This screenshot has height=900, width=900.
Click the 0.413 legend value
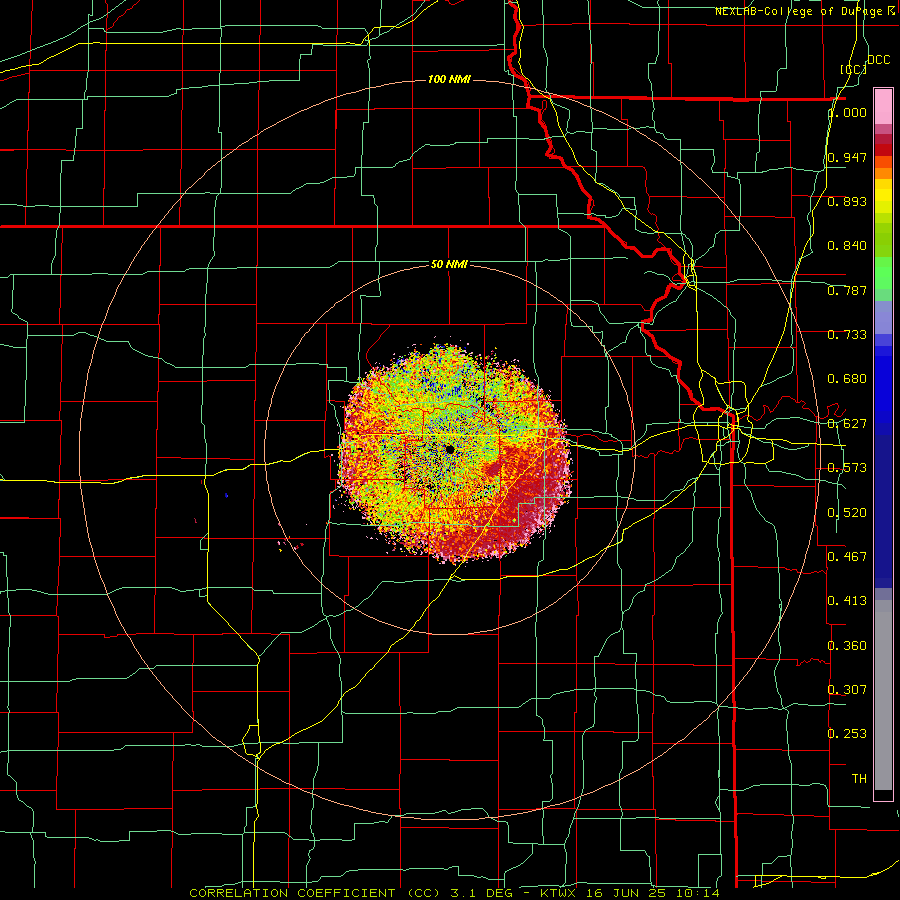coord(847,601)
